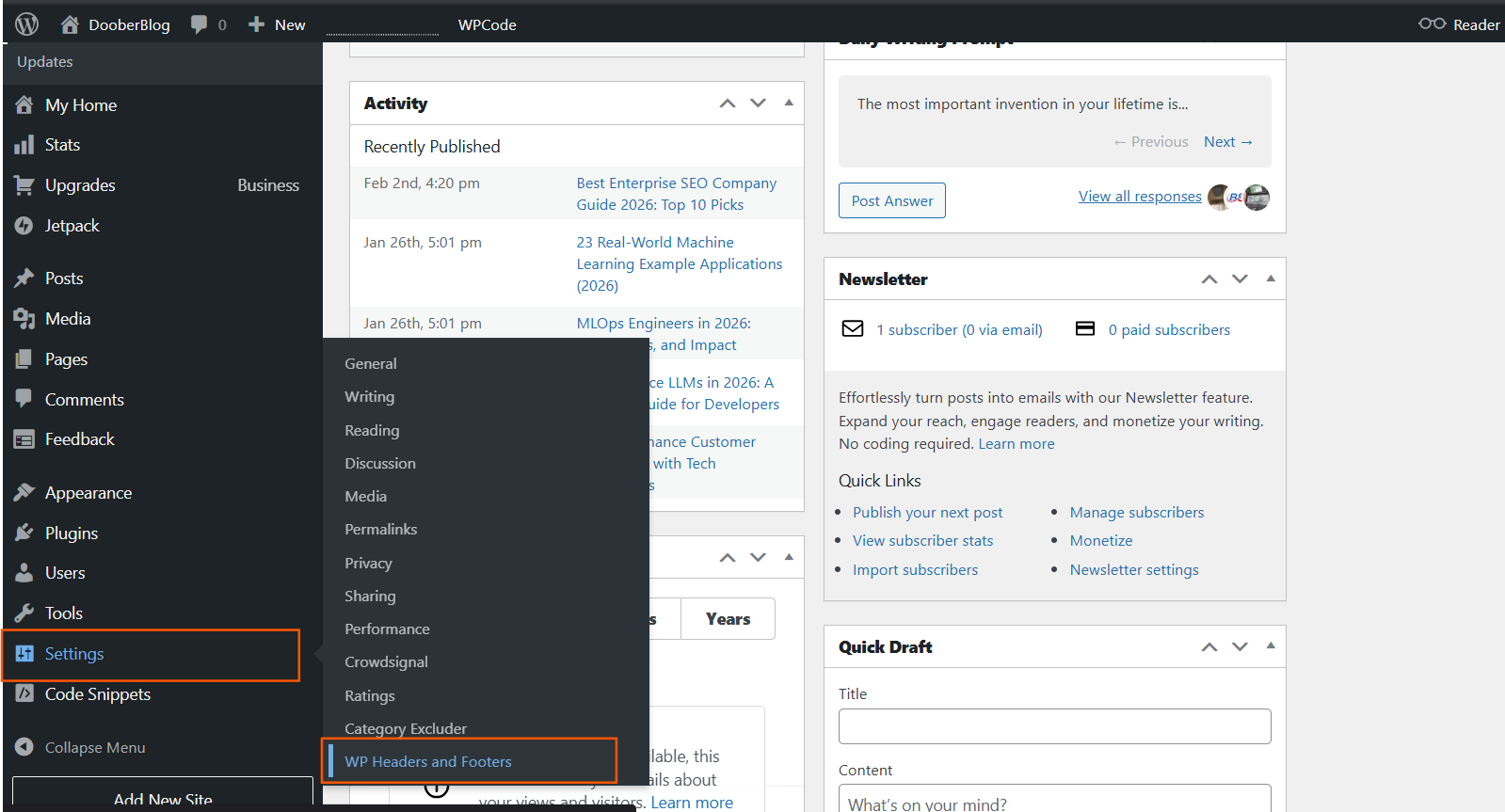The width and height of the screenshot is (1505, 812).
Task: Click the Pages icon in sidebar
Action: pos(24,359)
